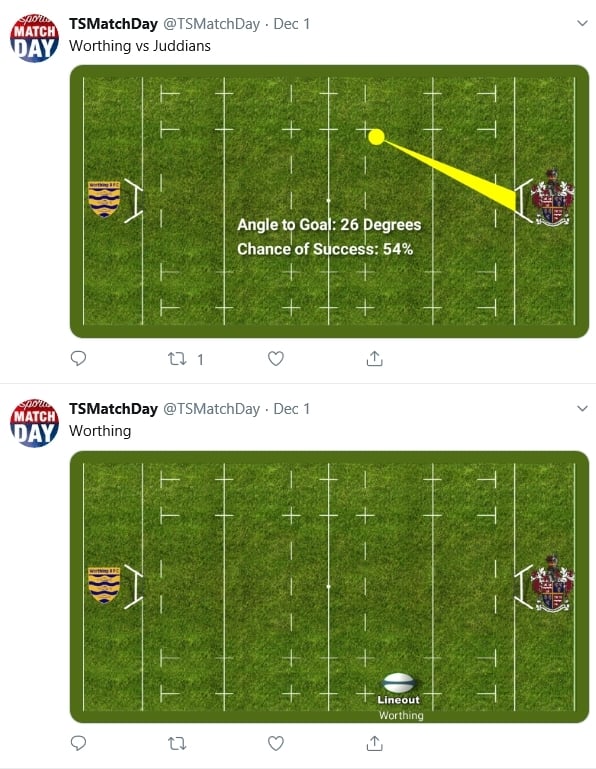This screenshot has width=596, height=769.
Task: Expand options chevron on first tweet
Action: [582, 23]
